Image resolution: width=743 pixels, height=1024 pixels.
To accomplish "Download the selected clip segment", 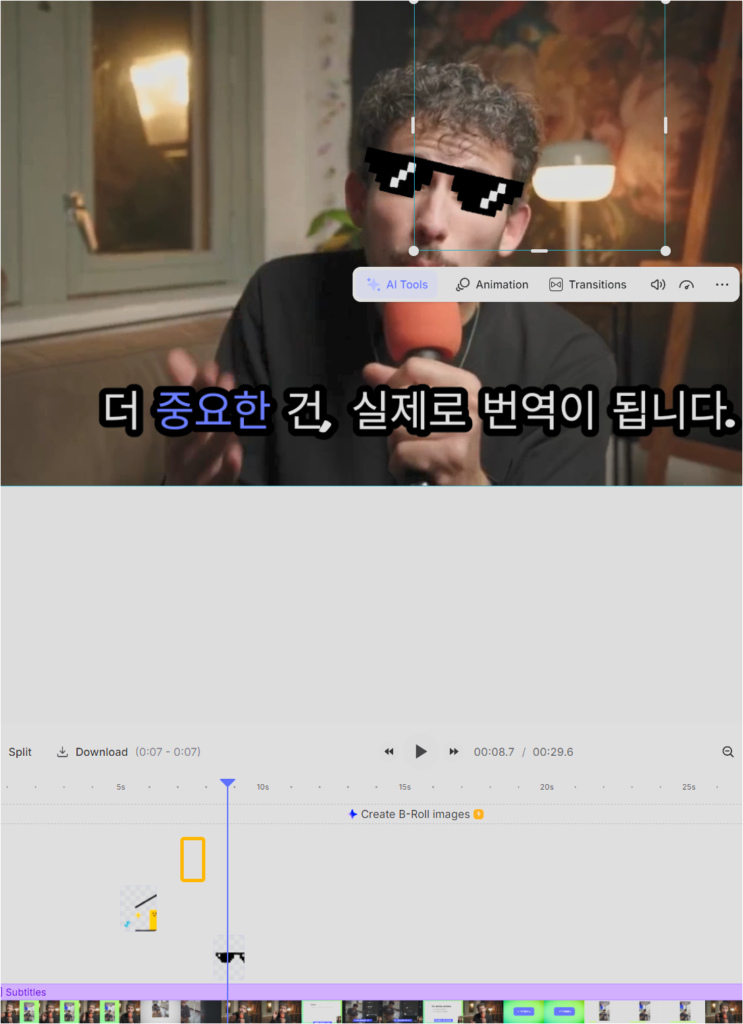I will (92, 752).
